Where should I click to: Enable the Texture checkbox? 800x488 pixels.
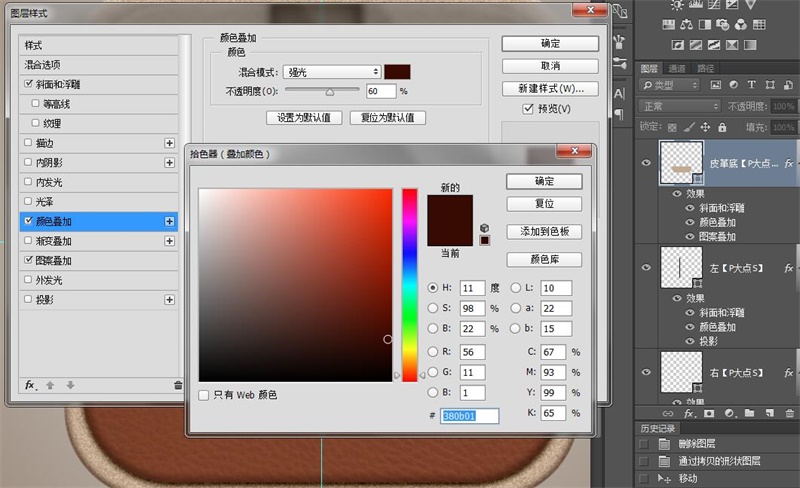click(x=35, y=123)
